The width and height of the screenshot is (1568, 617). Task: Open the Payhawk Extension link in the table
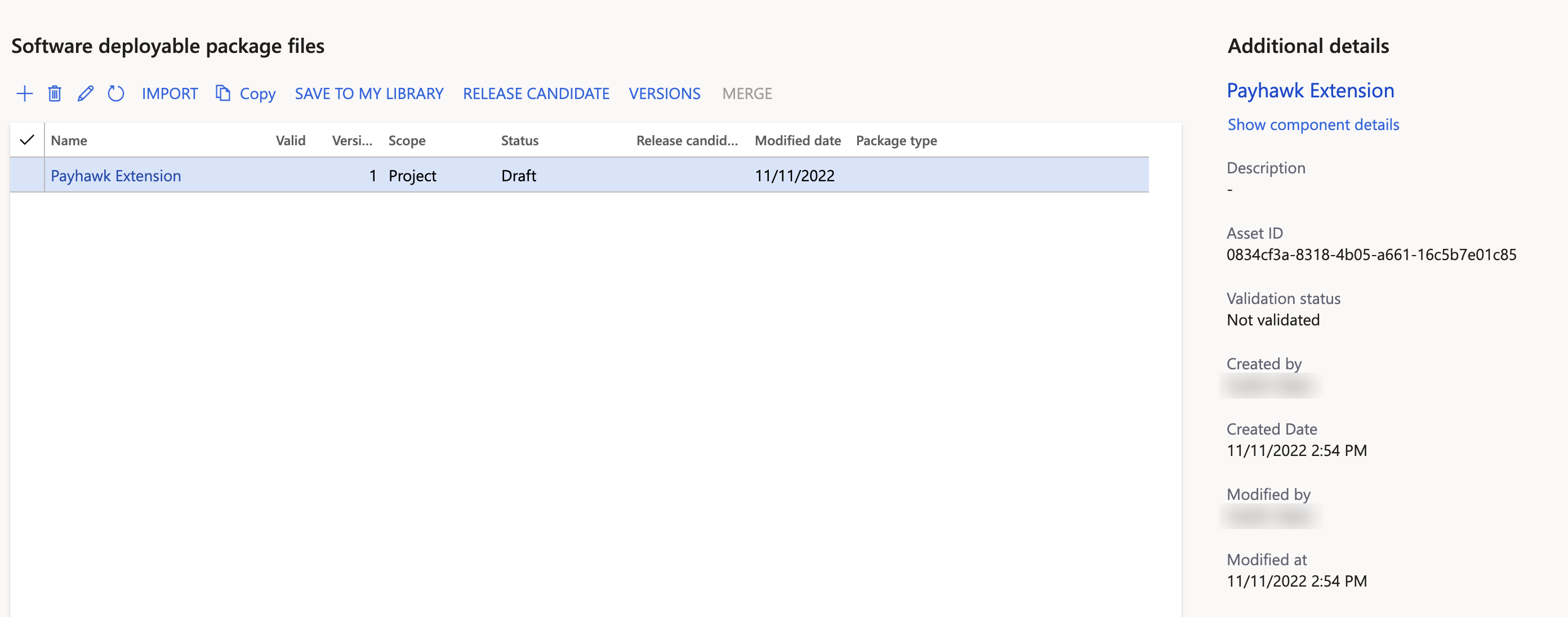115,176
